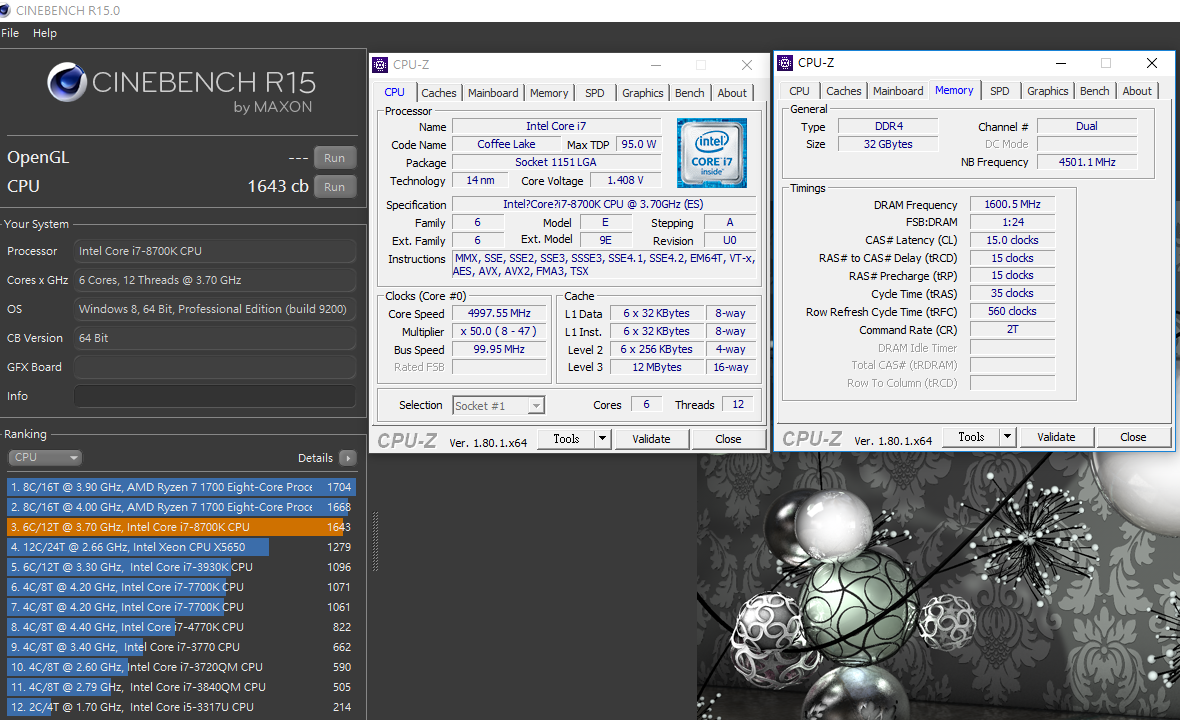
Task: Select ranking row Intel Core i7-7700K scoring 1061
Action: [181, 606]
